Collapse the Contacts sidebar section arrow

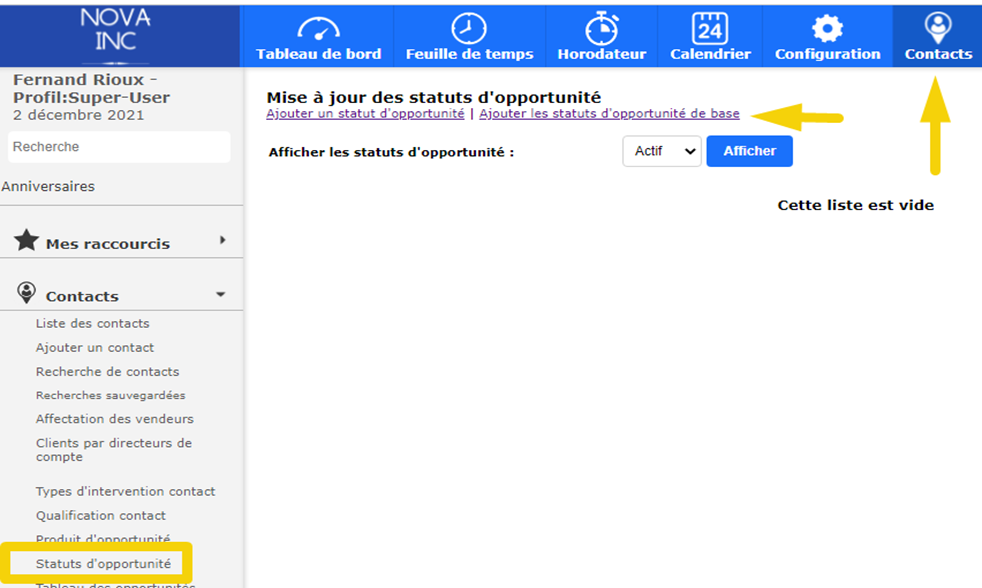pyautogui.click(x=221, y=295)
